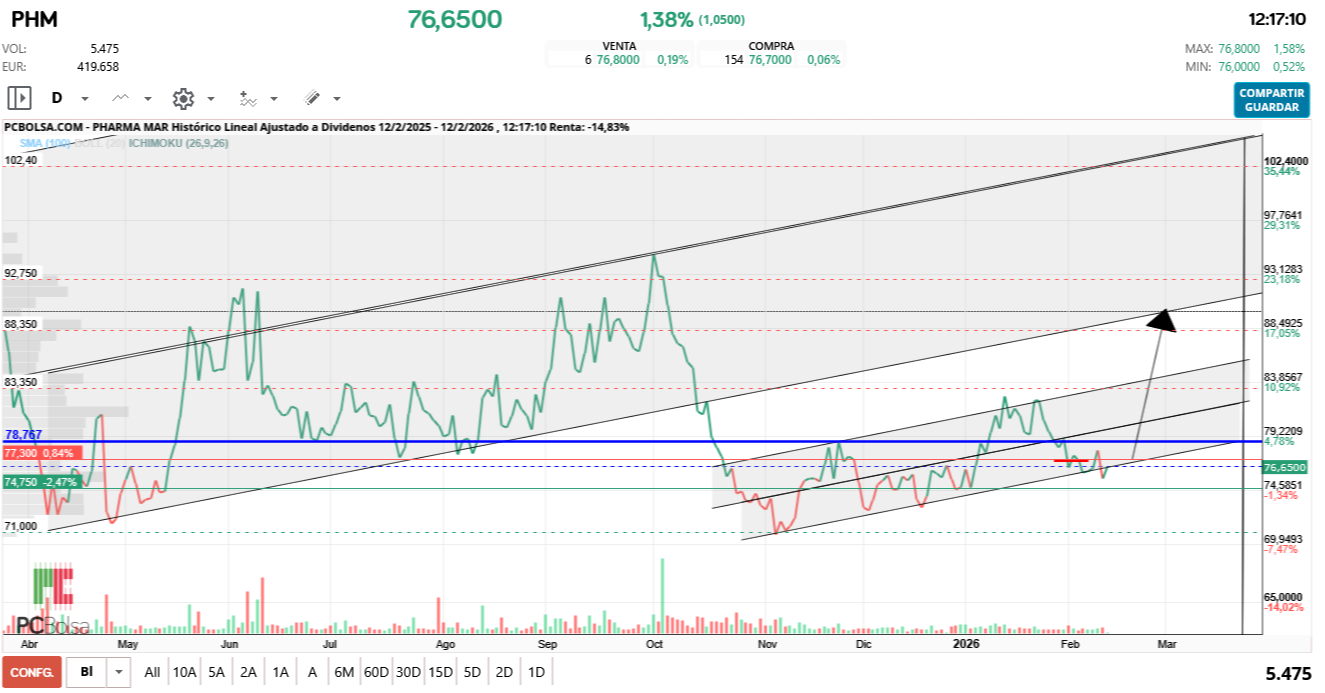The width and height of the screenshot is (1325, 693).
Task: Open the line chart type icon
Action: tap(121, 98)
